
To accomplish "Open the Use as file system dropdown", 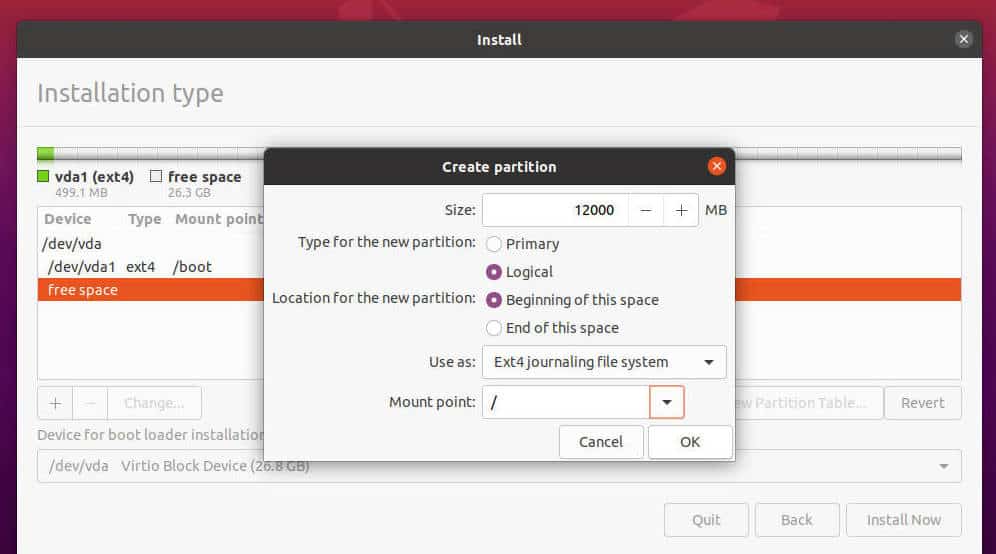I will [x=604, y=362].
